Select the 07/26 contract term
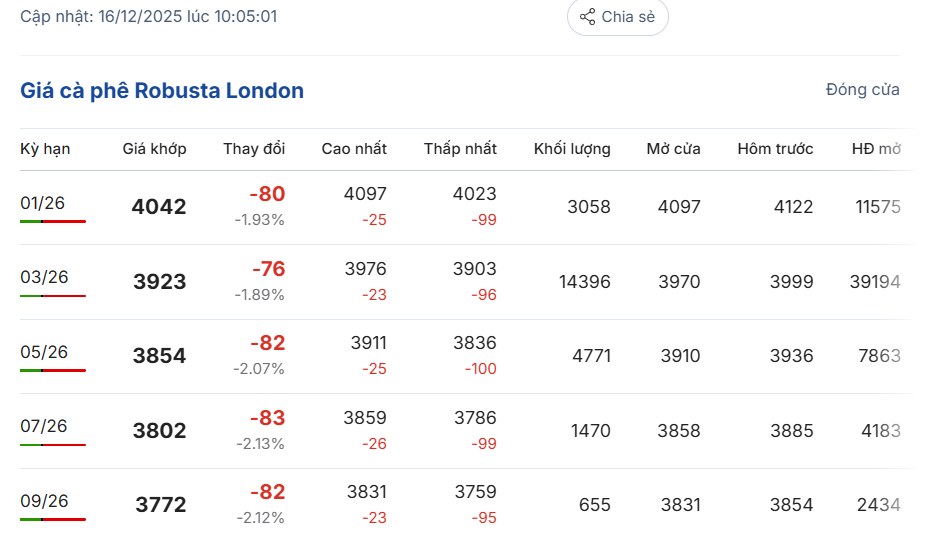The height and width of the screenshot is (541, 925). [44, 426]
